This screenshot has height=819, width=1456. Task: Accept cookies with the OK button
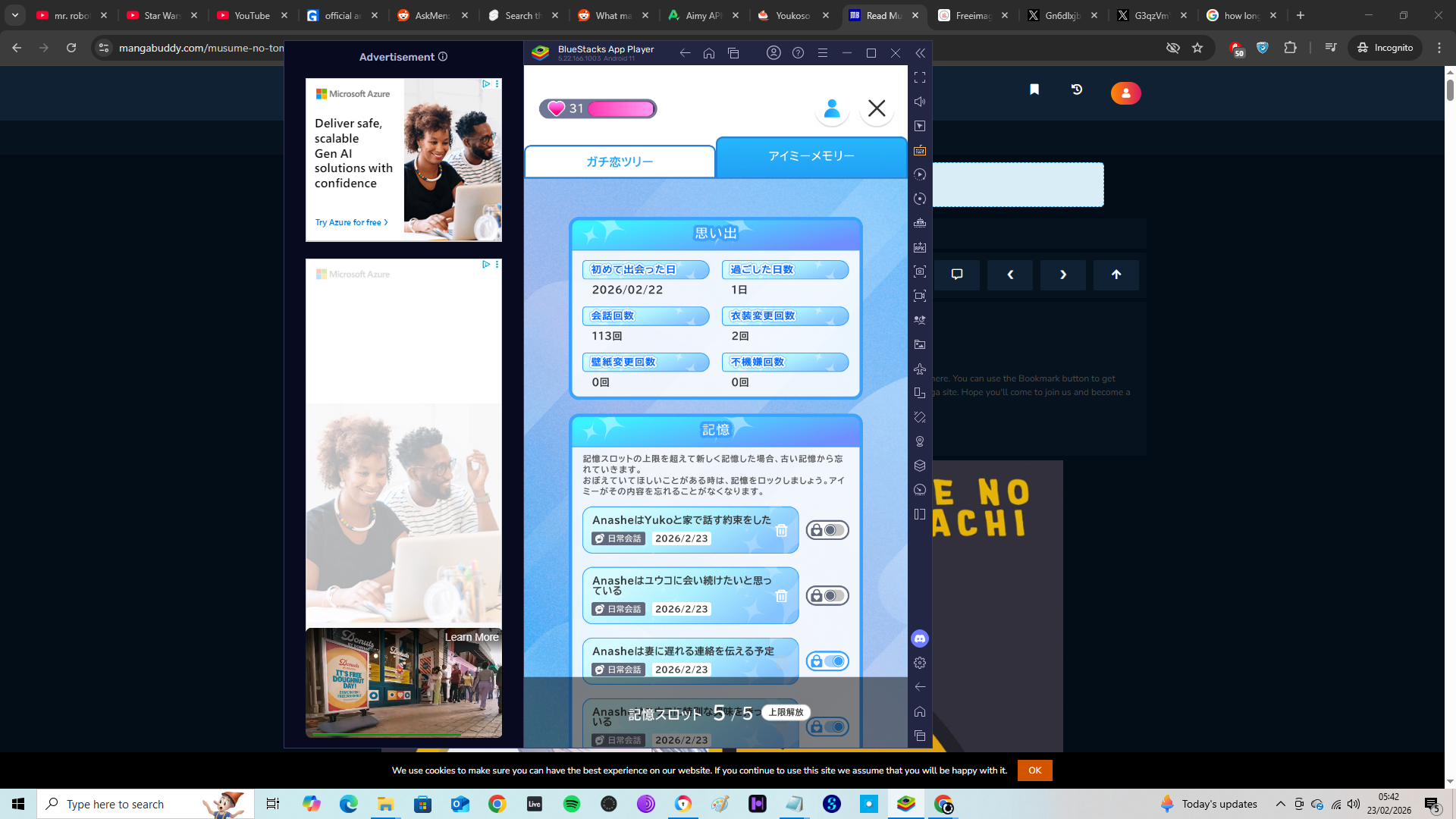[1035, 770]
